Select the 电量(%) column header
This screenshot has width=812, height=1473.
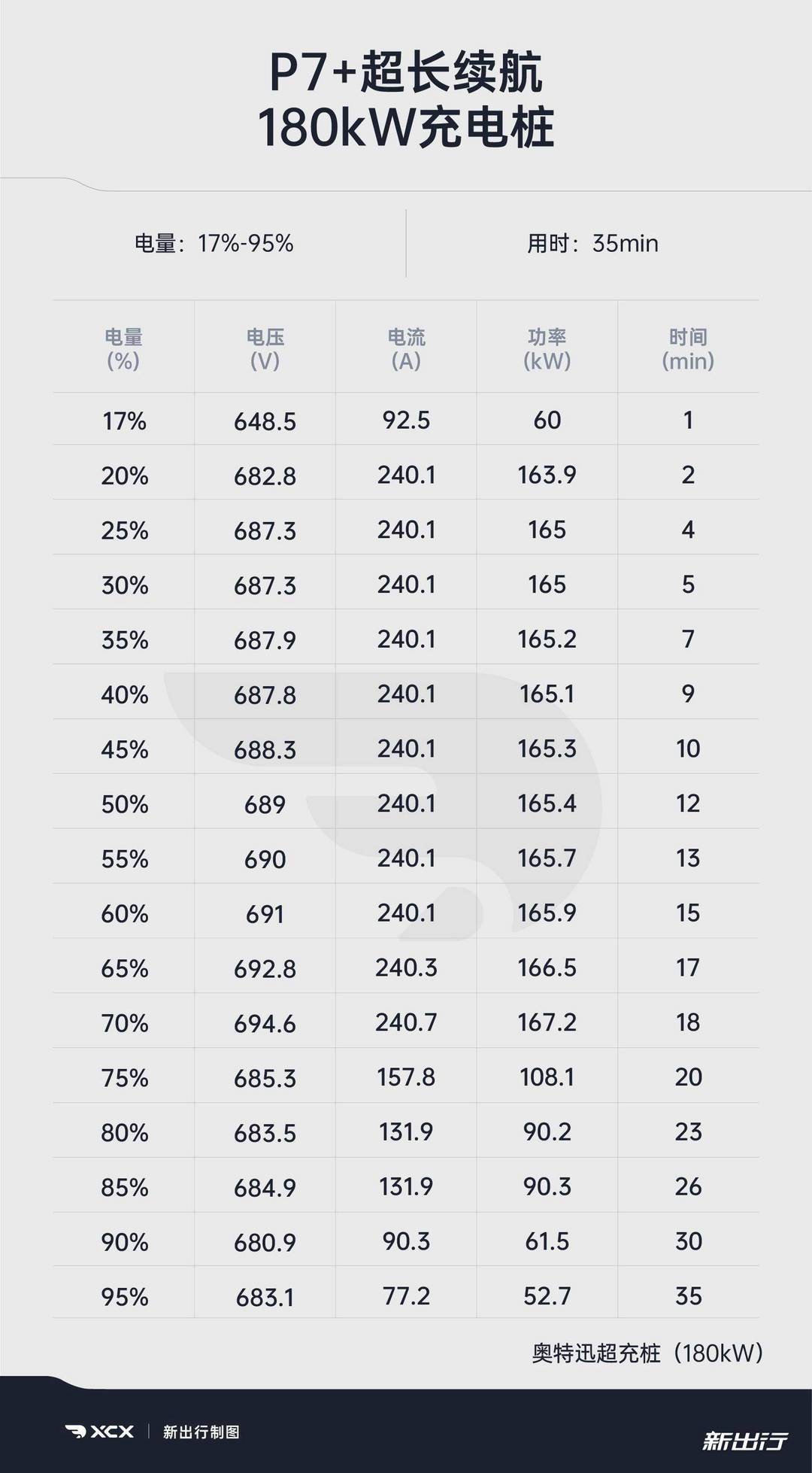[123, 349]
